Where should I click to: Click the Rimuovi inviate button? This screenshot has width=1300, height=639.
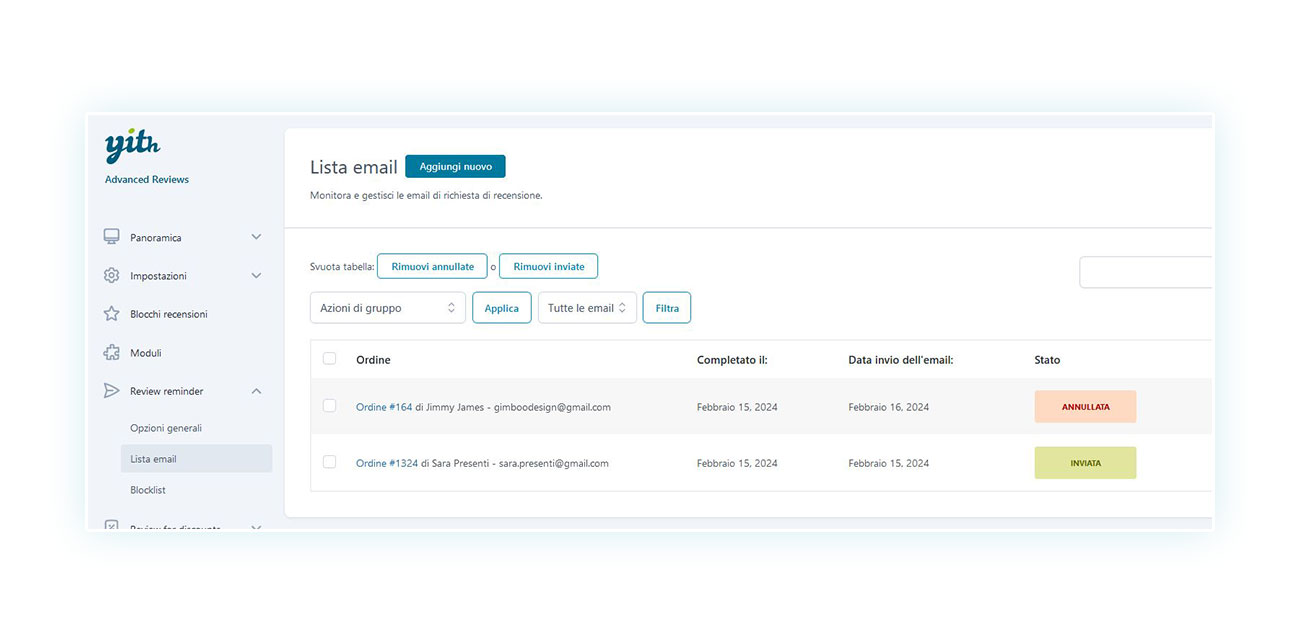pyautogui.click(x=548, y=266)
